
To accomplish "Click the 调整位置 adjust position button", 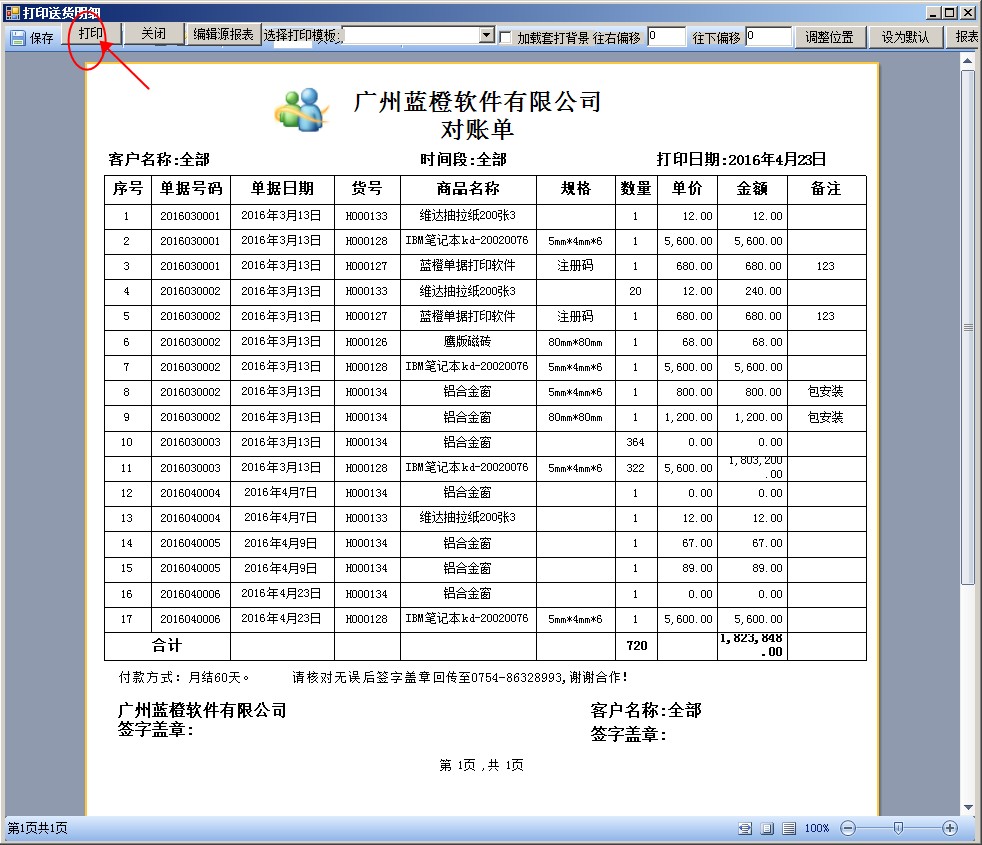I will point(829,37).
